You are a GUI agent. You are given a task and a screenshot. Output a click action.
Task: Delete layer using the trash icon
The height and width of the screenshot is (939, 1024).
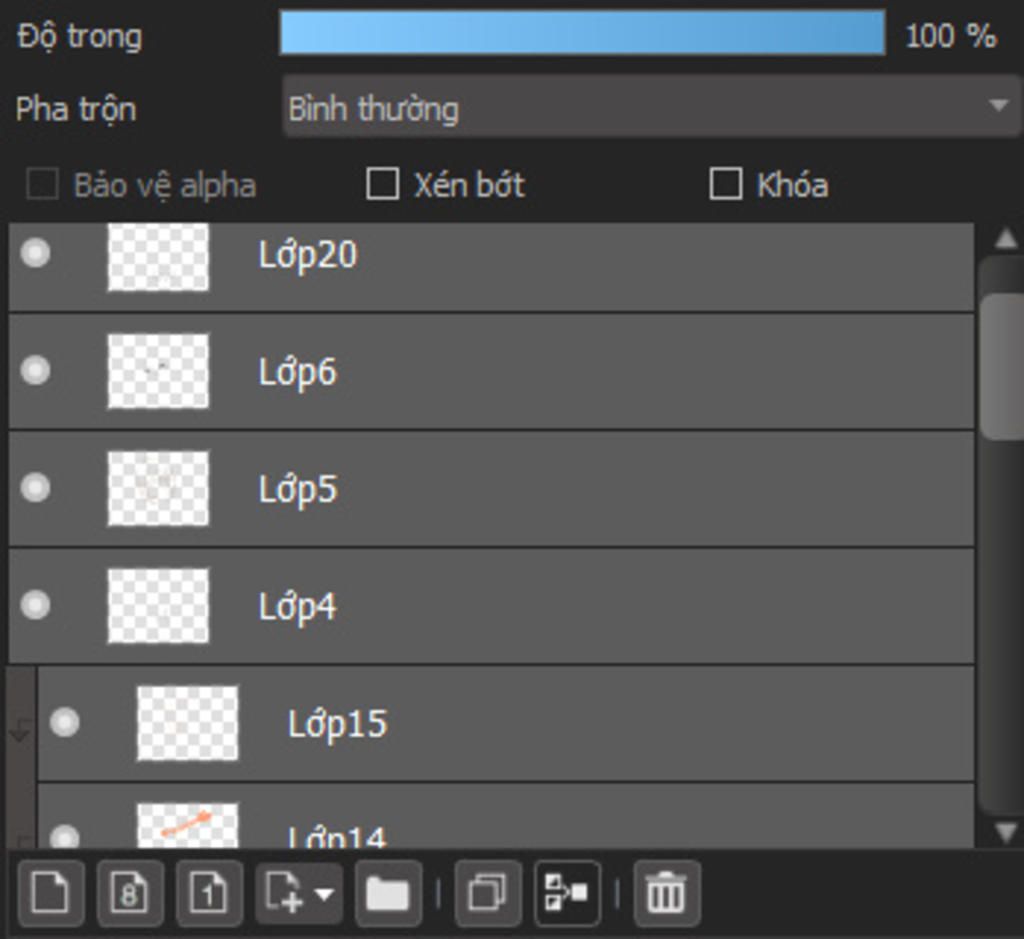pos(666,892)
